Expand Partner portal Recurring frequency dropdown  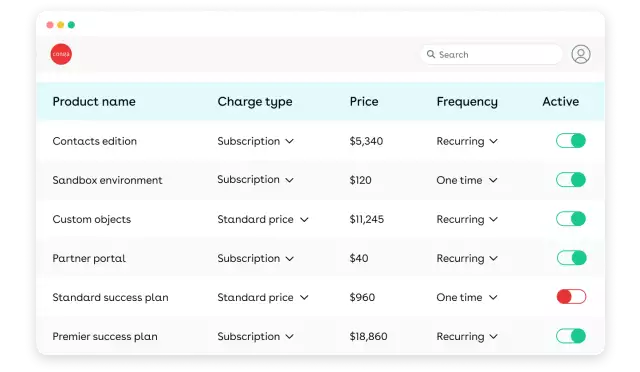pyautogui.click(x=467, y=258)
